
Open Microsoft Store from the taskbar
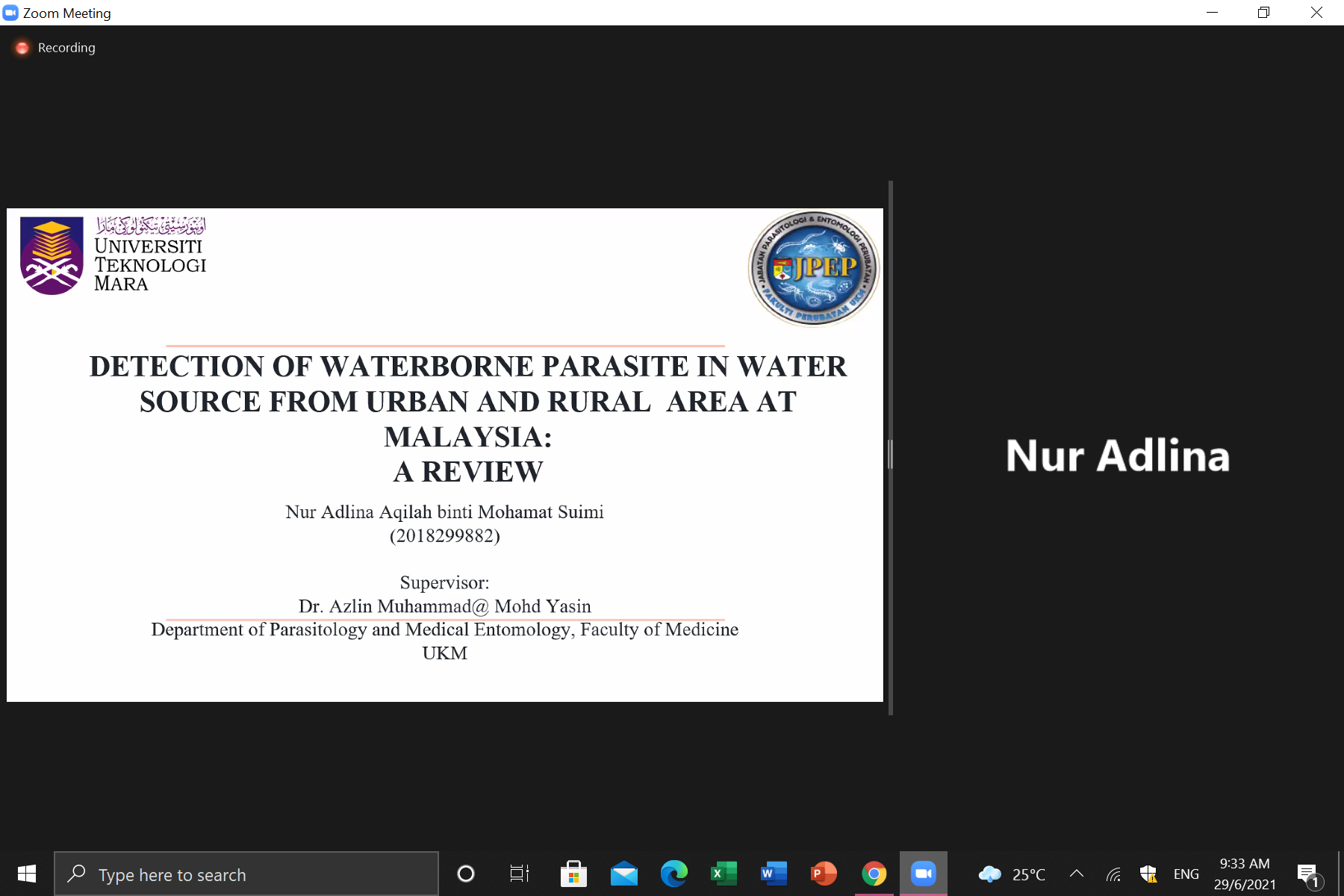click(x=573, y=874)
